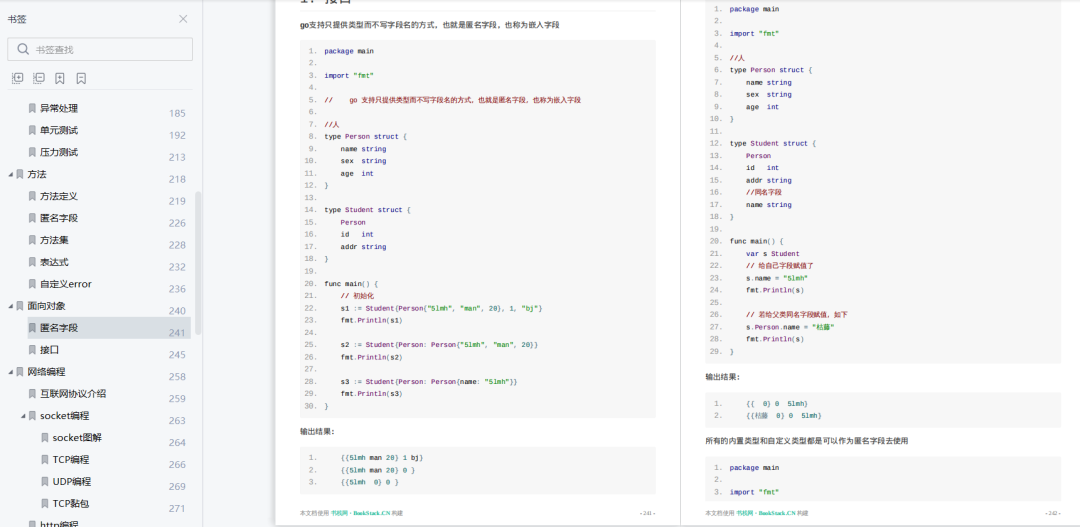Click the 书签查找 bookmark search field

click(x=100, y=49)
